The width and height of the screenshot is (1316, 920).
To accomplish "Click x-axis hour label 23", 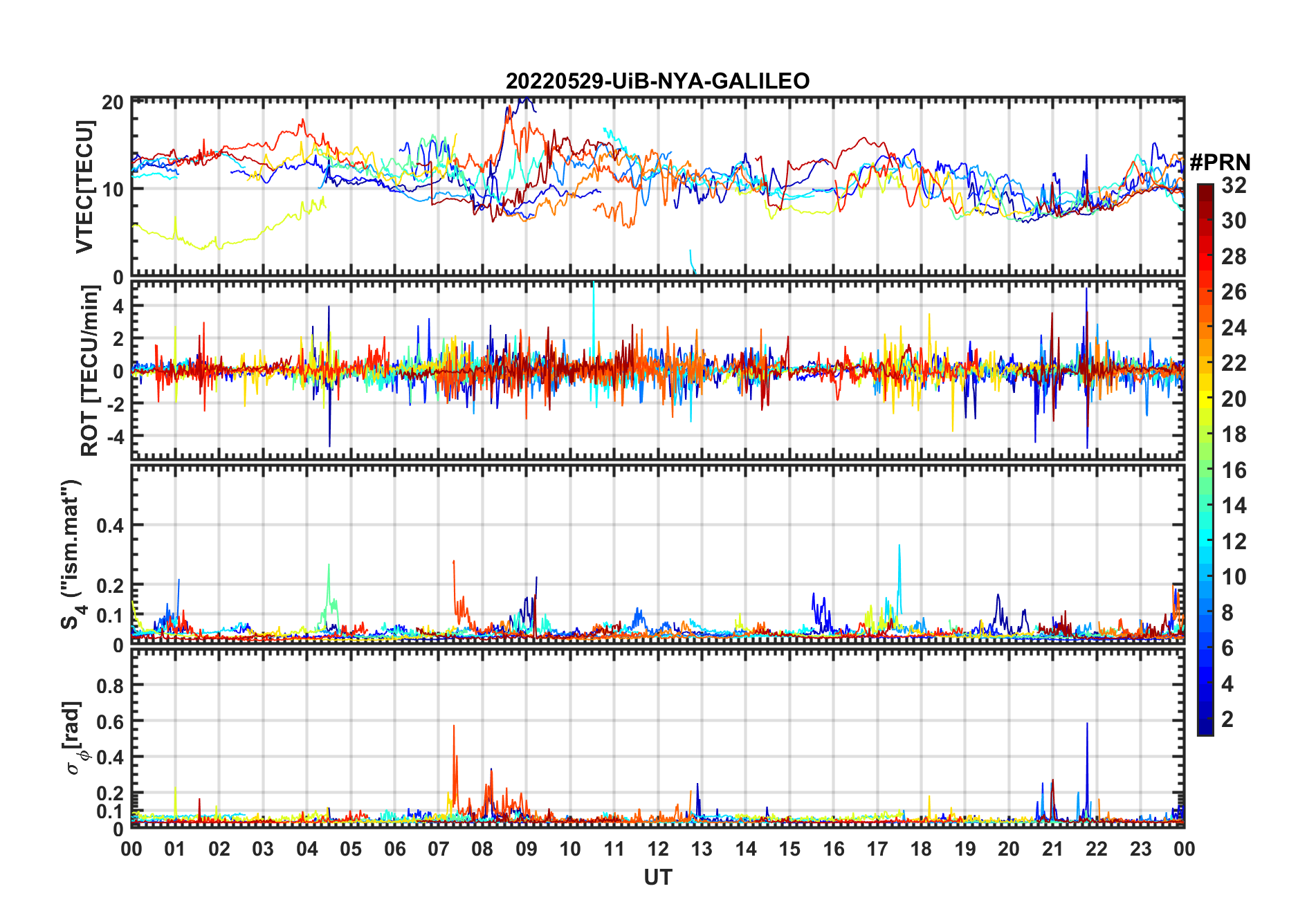I will click(1140, 849).
